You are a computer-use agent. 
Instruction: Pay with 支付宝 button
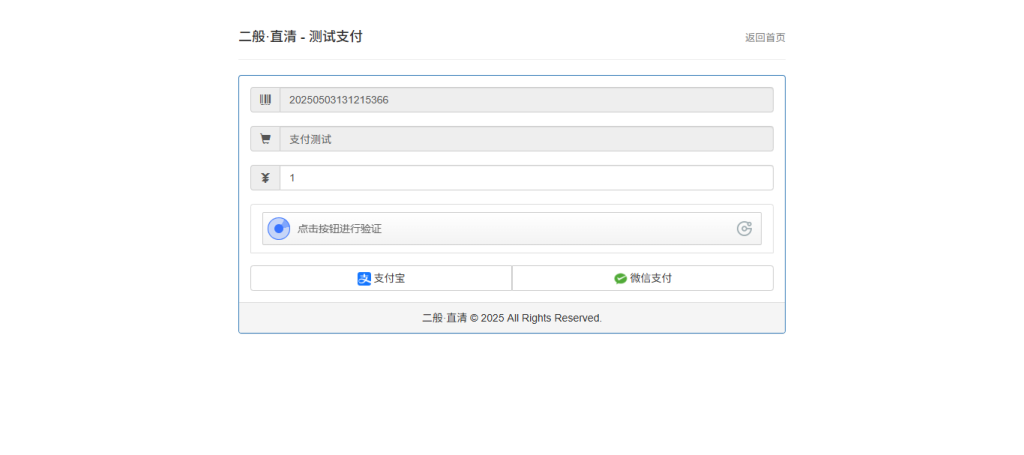381,278
